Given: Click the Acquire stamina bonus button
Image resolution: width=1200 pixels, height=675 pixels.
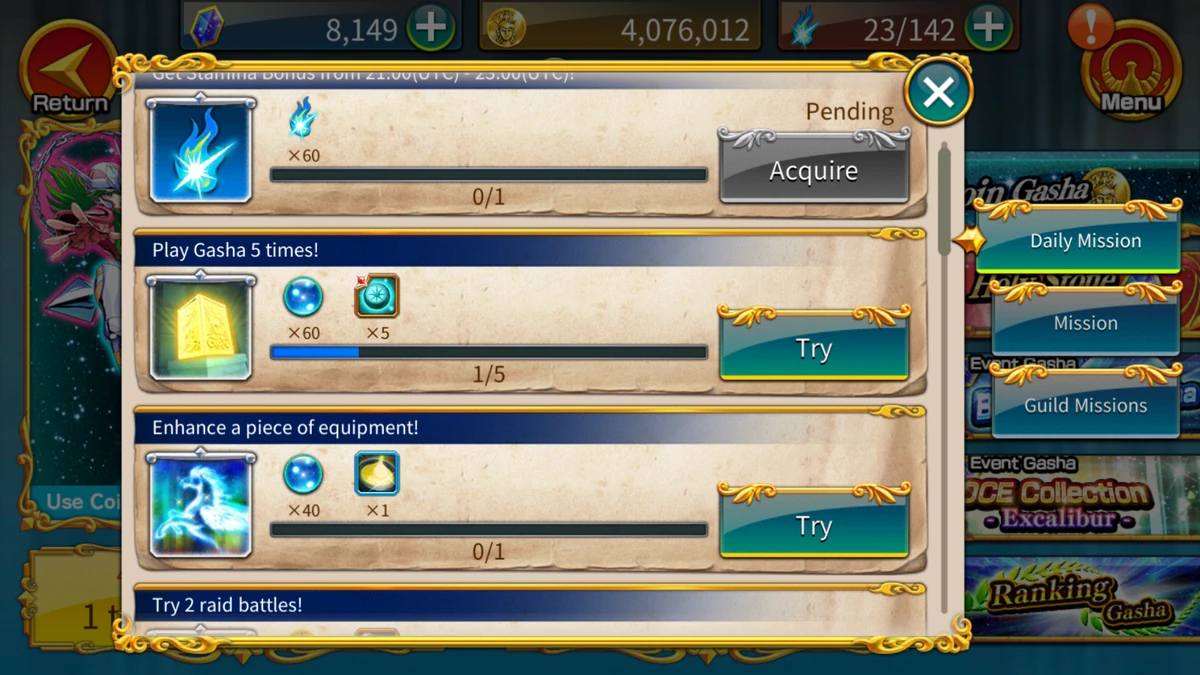Looking at the screenshot, I should (x=814, y=168).
